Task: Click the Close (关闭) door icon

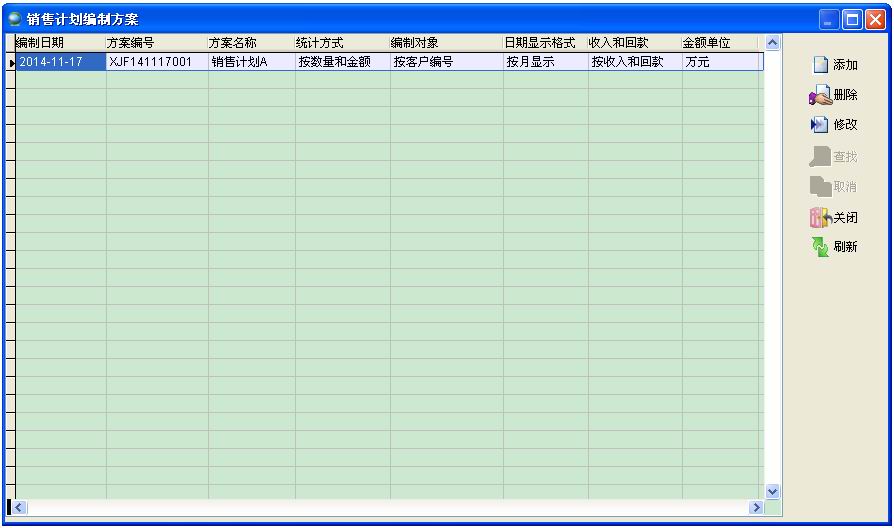Action: [x=819, y=217]
